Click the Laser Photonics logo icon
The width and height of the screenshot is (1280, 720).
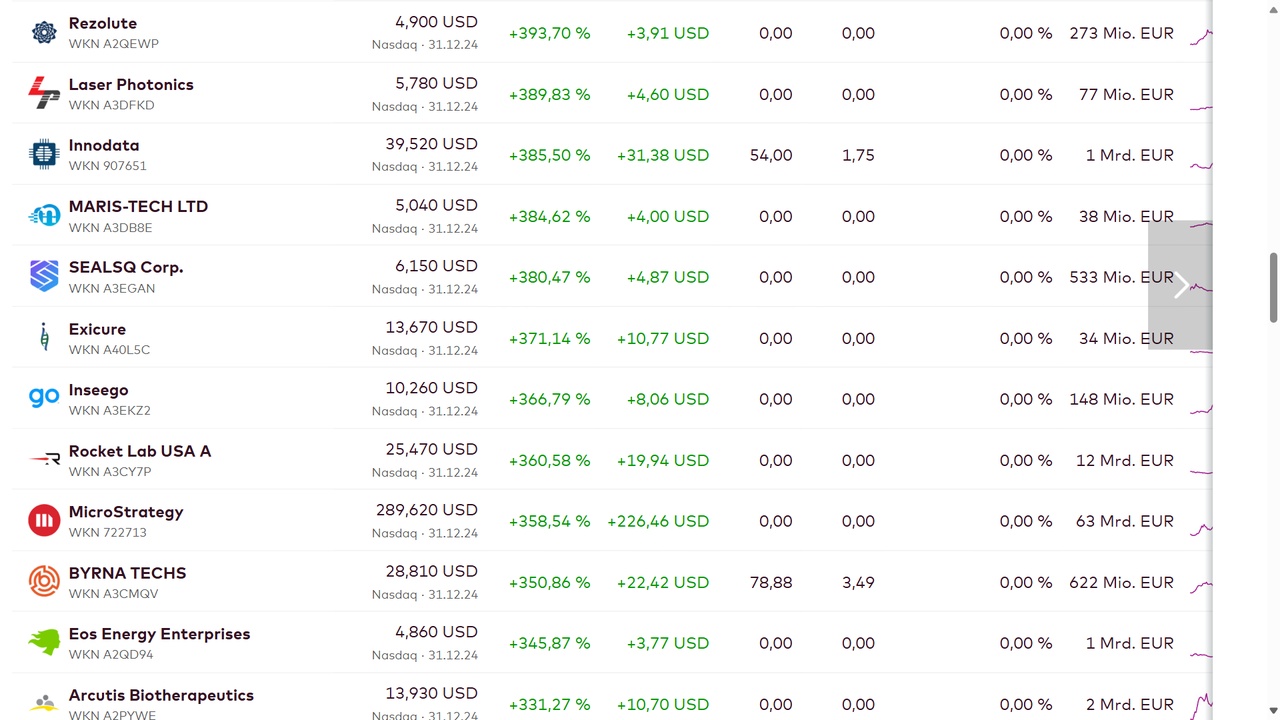pos(44,94)
